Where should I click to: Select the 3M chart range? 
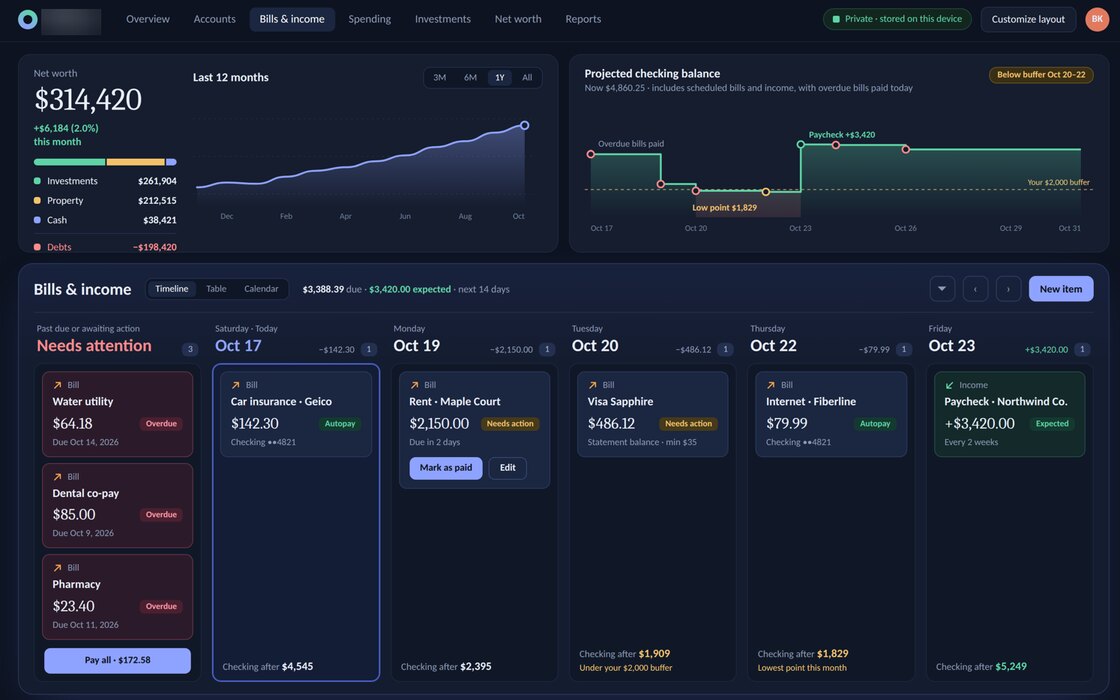[439, 77]
